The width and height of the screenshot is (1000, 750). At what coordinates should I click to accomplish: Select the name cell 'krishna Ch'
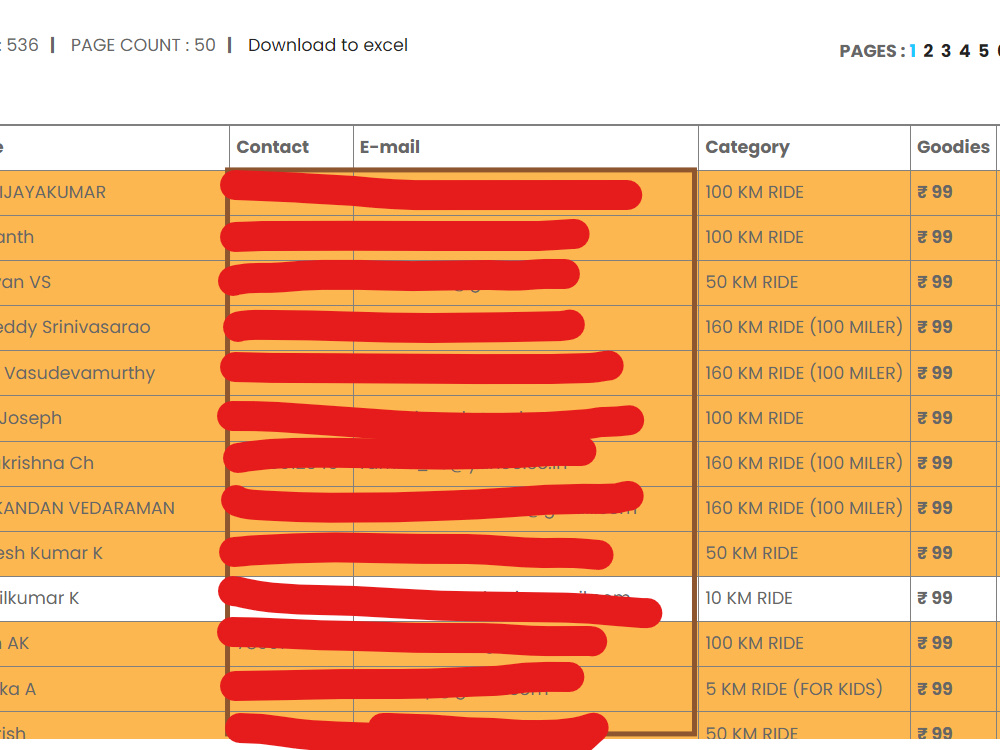[x=47, y=463]
